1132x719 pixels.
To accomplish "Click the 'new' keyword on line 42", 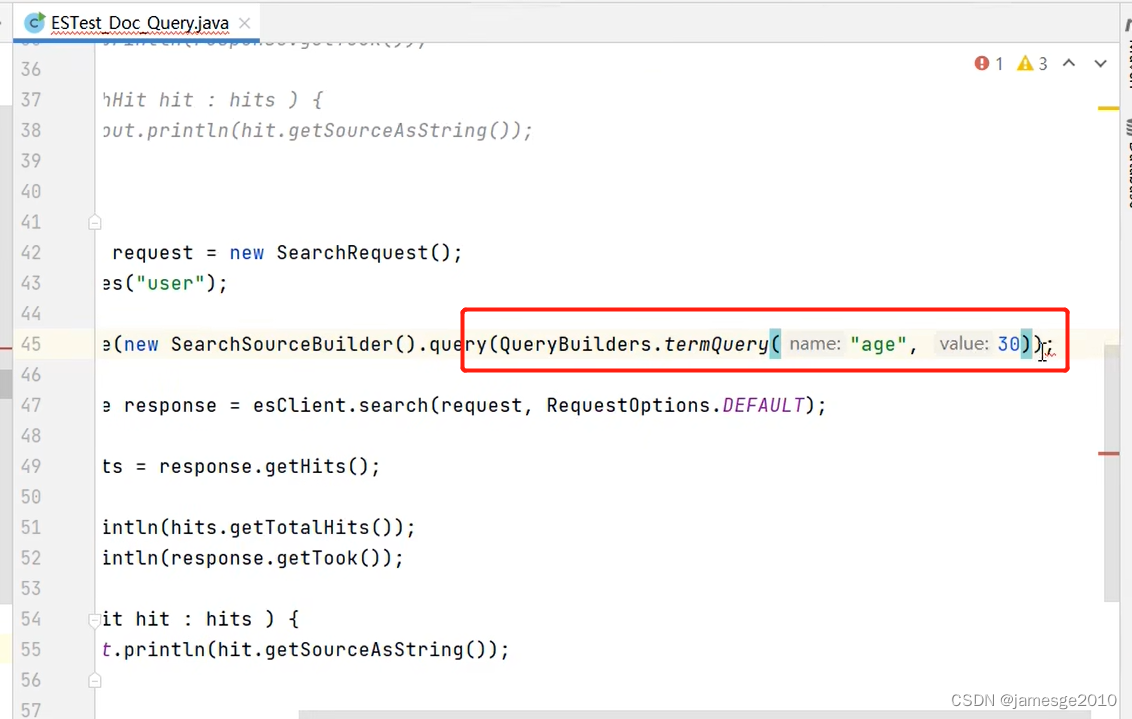I will click(x=247, y=253).
